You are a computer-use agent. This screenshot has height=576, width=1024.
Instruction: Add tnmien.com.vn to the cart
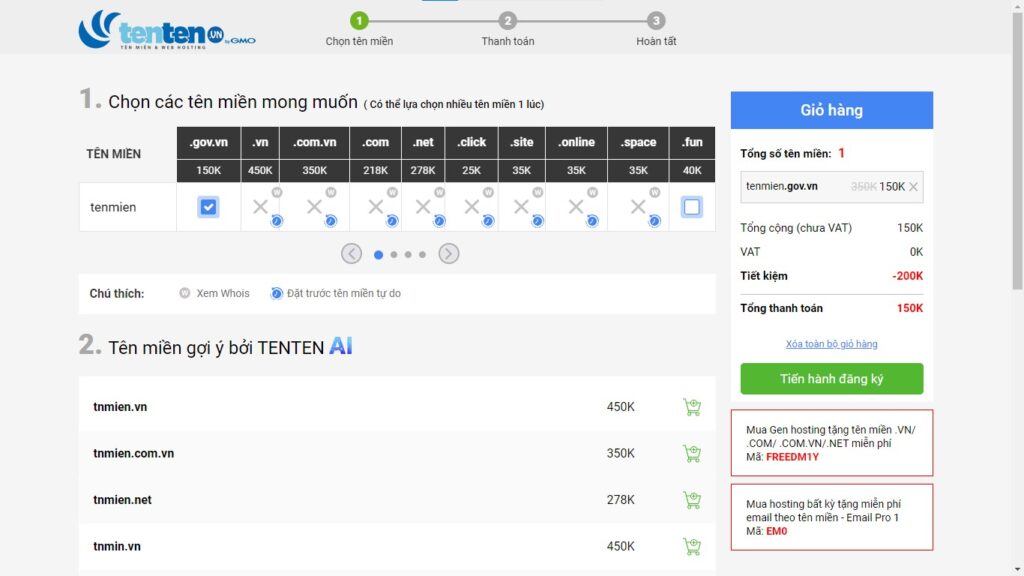click(x=691, y=453)
